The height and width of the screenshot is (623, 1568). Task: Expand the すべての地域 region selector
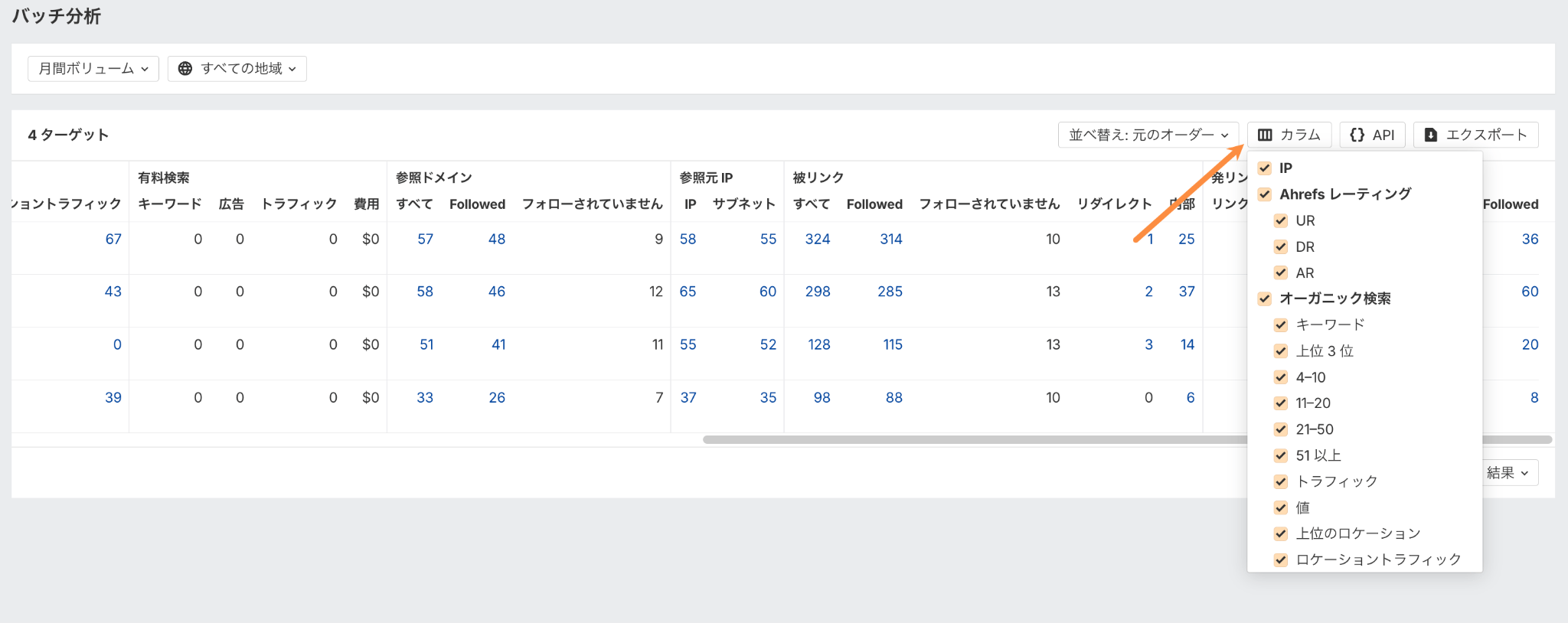coord(237,69)
